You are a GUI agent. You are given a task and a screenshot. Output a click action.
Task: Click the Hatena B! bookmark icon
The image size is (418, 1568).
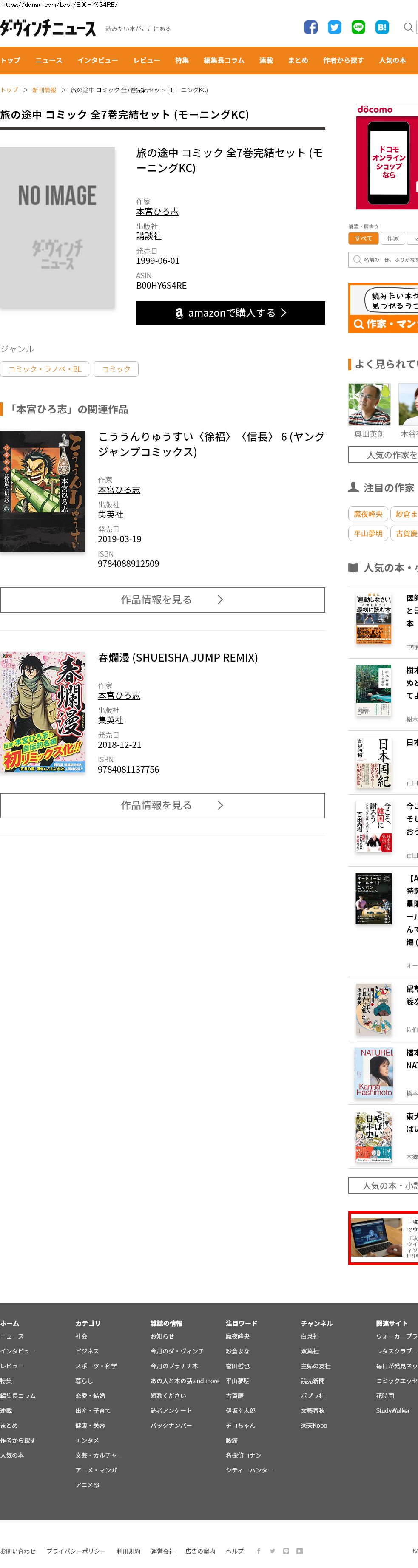click(x=382, y=27)
